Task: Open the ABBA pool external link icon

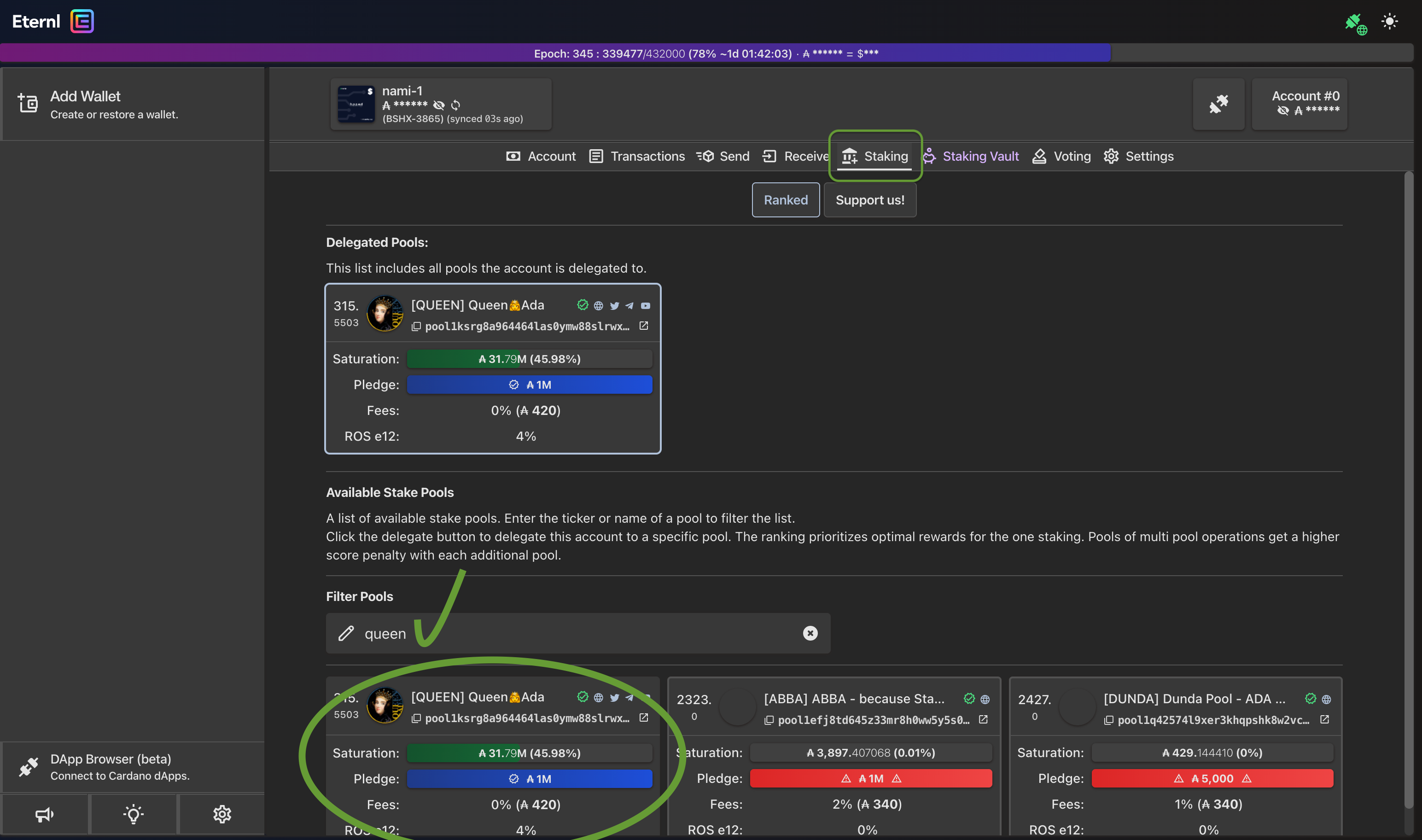Action: [984, 719]
